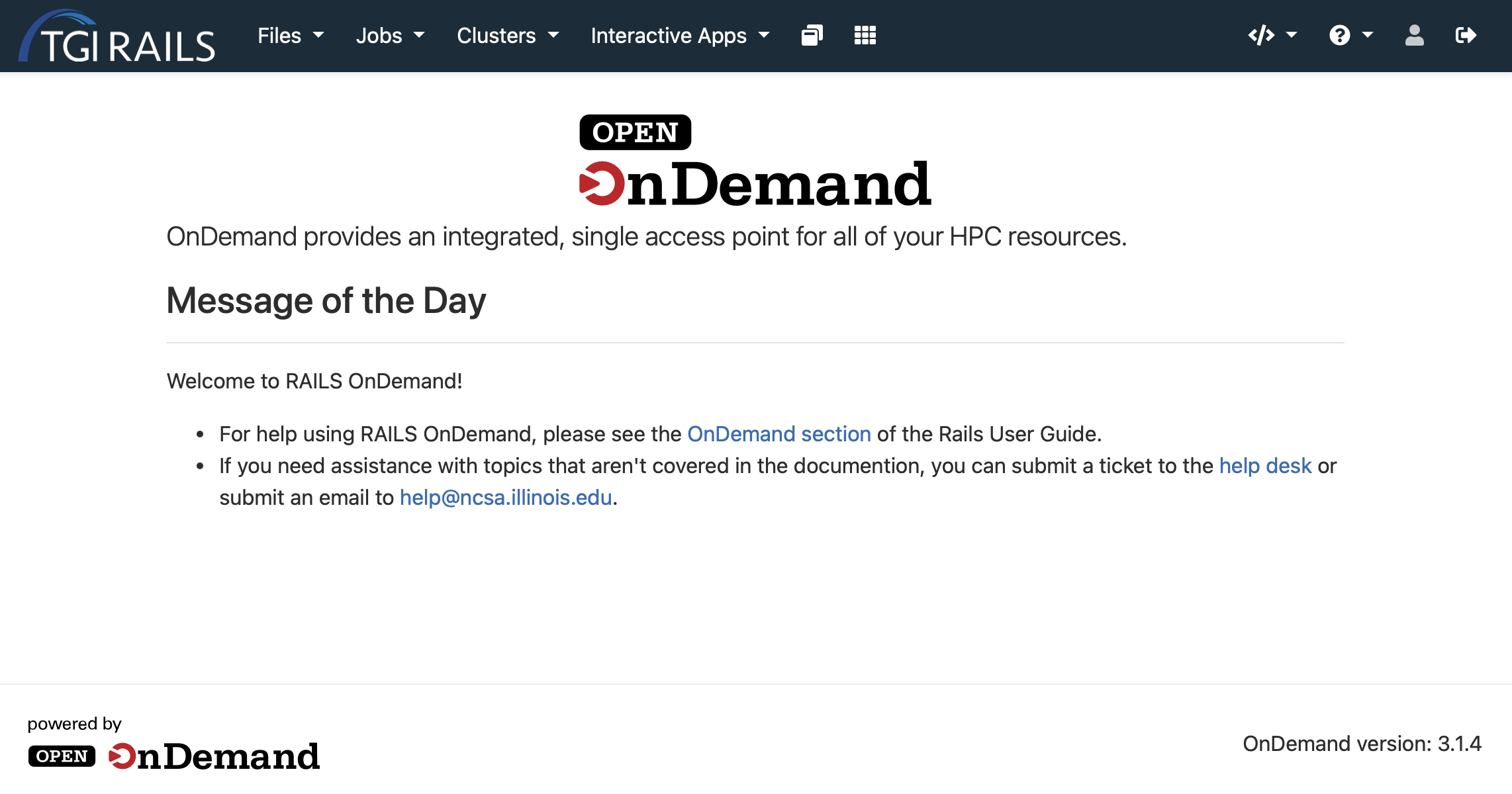Open the Interactive Apps menu
Image resolution: width=1512 pixels, height=794 pixels.
click(680, 36)
